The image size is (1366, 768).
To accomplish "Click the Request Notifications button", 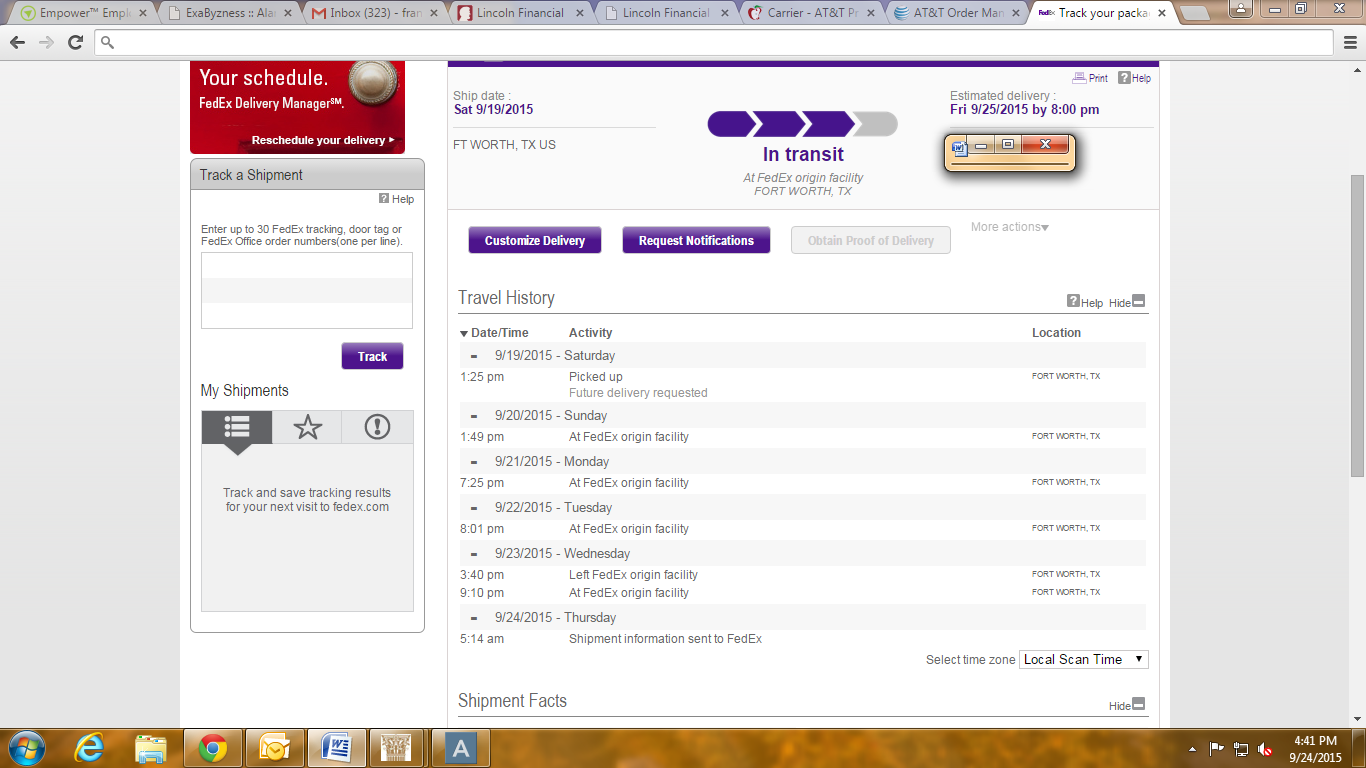I will pos(696,240).
